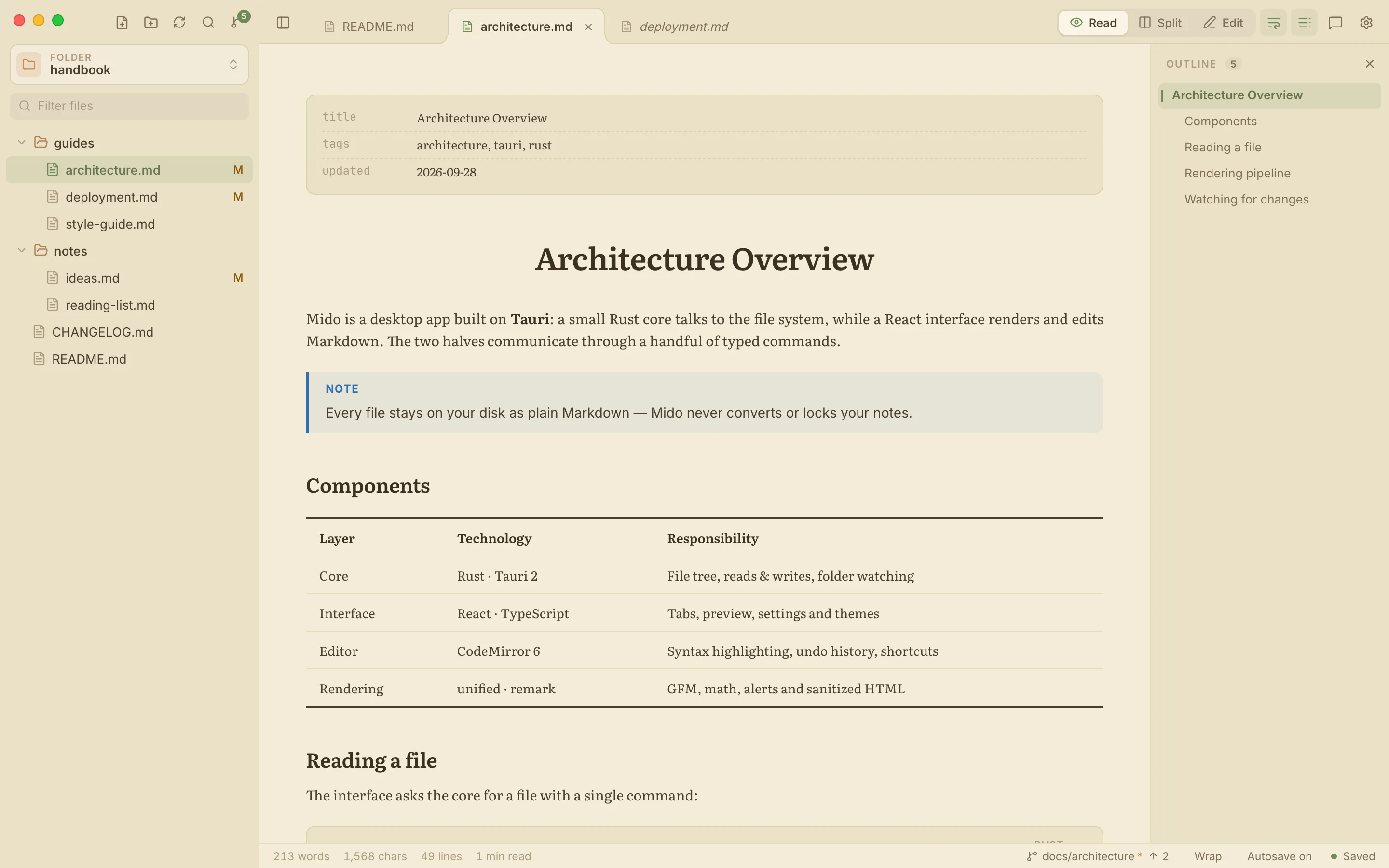Switch to Edit view mode
This screenshot has width=1389, height=868.
[1223, 22]
